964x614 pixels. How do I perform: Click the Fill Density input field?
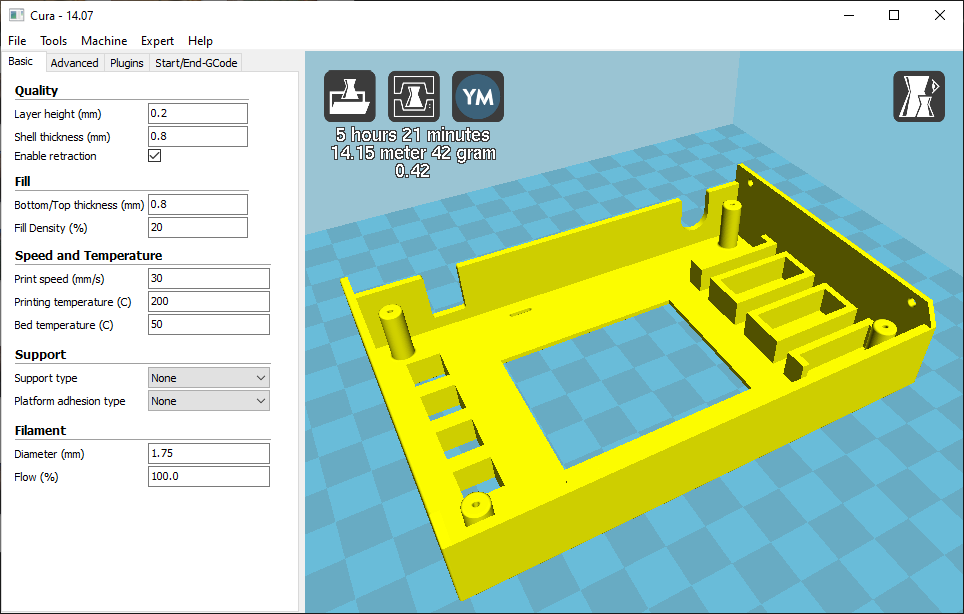pyautogui.click(x=198, y=227)
